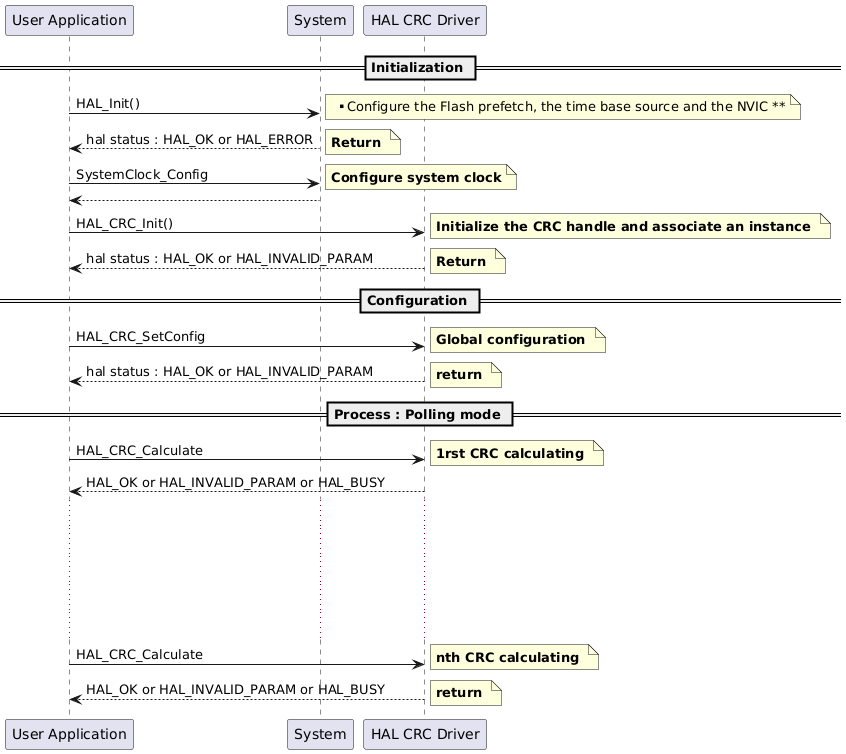Viewport: 846px width, 754px height.
Task: Click the bottom HAL CRC Driver box
Action: [x=424, y=734]
